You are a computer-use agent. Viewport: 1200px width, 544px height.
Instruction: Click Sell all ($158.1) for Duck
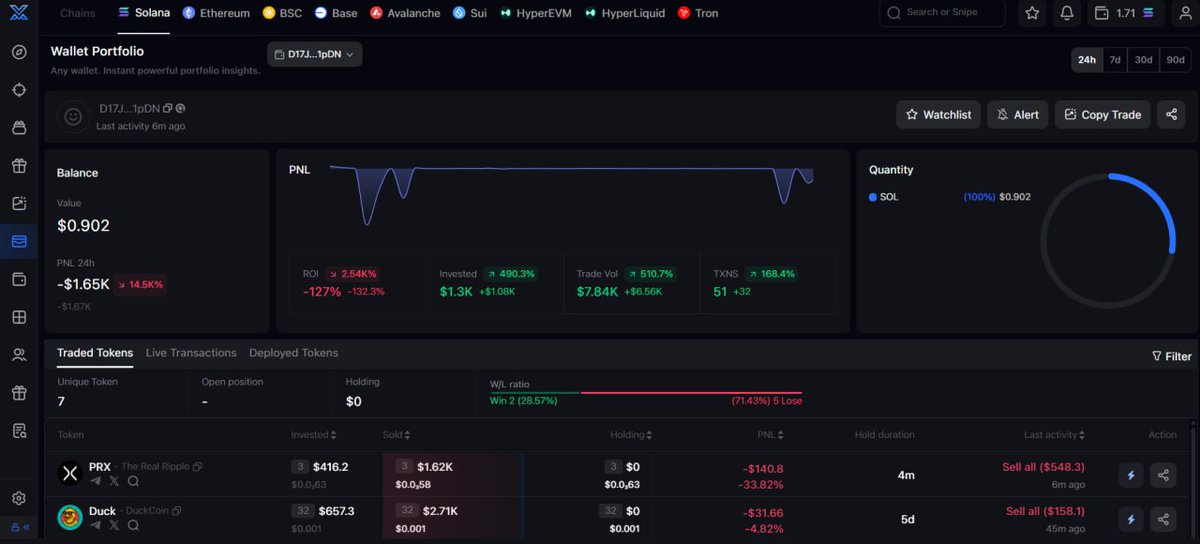[1045, 511]
